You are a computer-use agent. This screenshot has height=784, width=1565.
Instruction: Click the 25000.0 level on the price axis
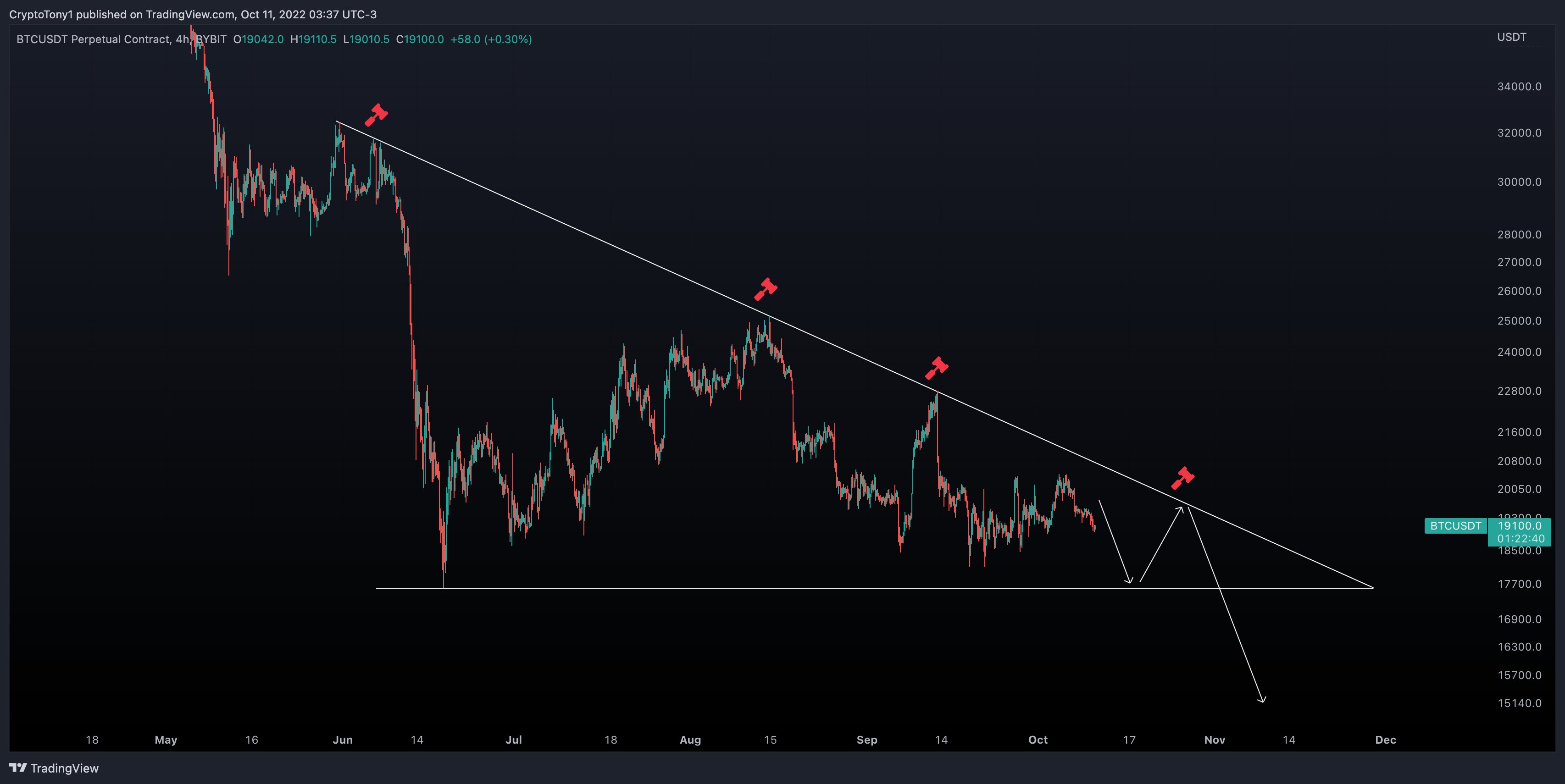1519,321
